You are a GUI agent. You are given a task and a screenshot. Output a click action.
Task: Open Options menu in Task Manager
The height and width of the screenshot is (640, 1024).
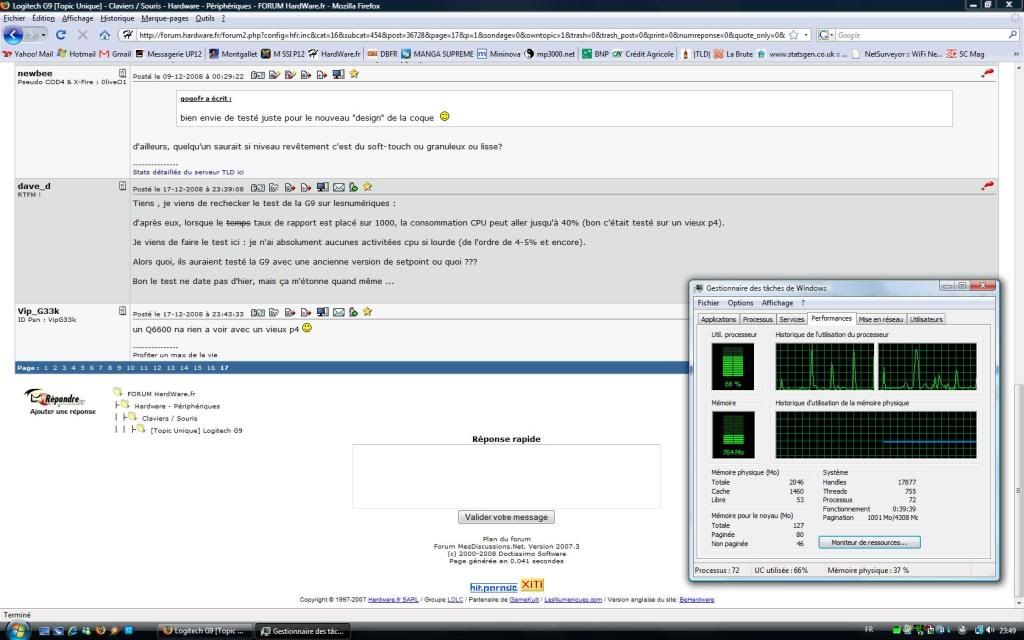[740, 303]
